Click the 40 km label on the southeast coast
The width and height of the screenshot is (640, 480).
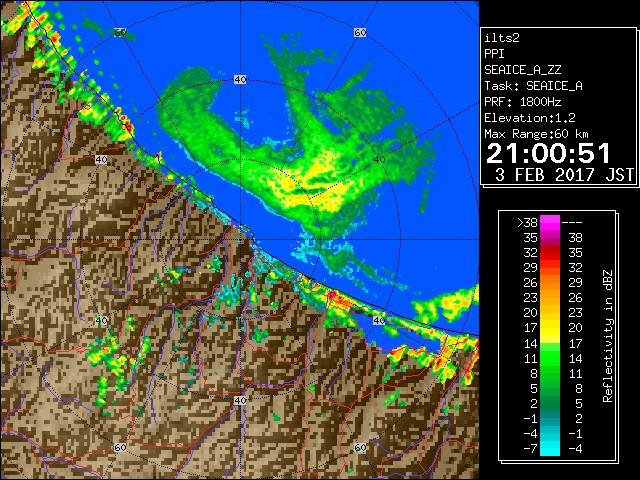point(379,320)
